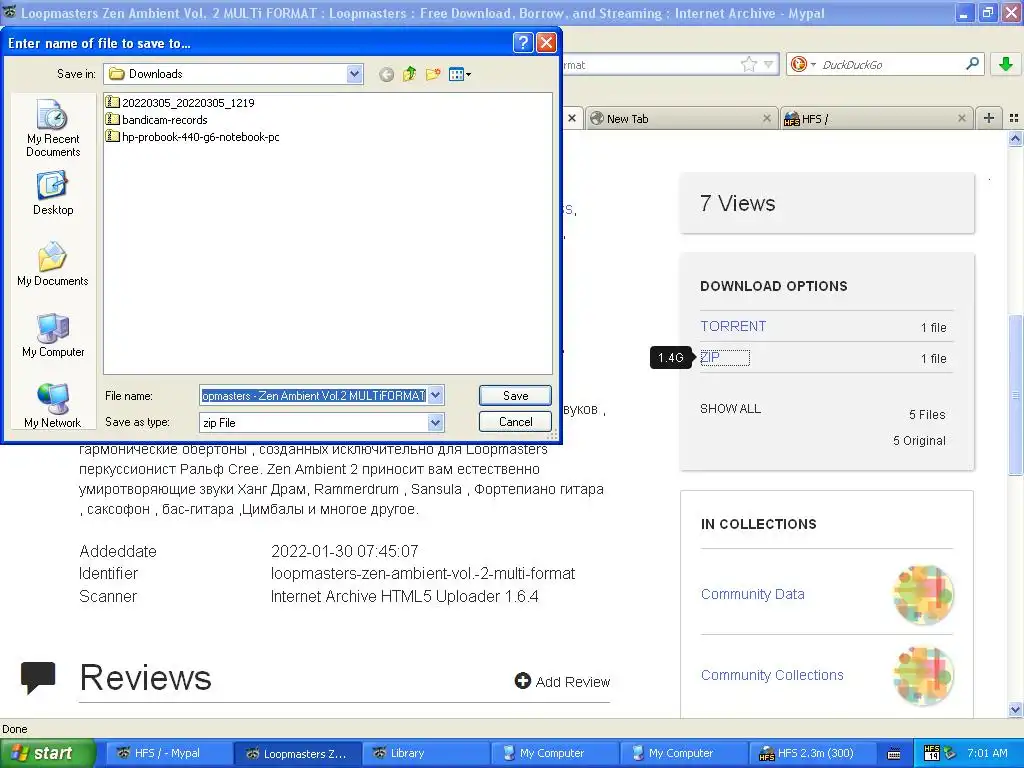1024x768 pixels.
Task: Switch to HFS / - Mypal taskbar item
Action: (167, 753)
